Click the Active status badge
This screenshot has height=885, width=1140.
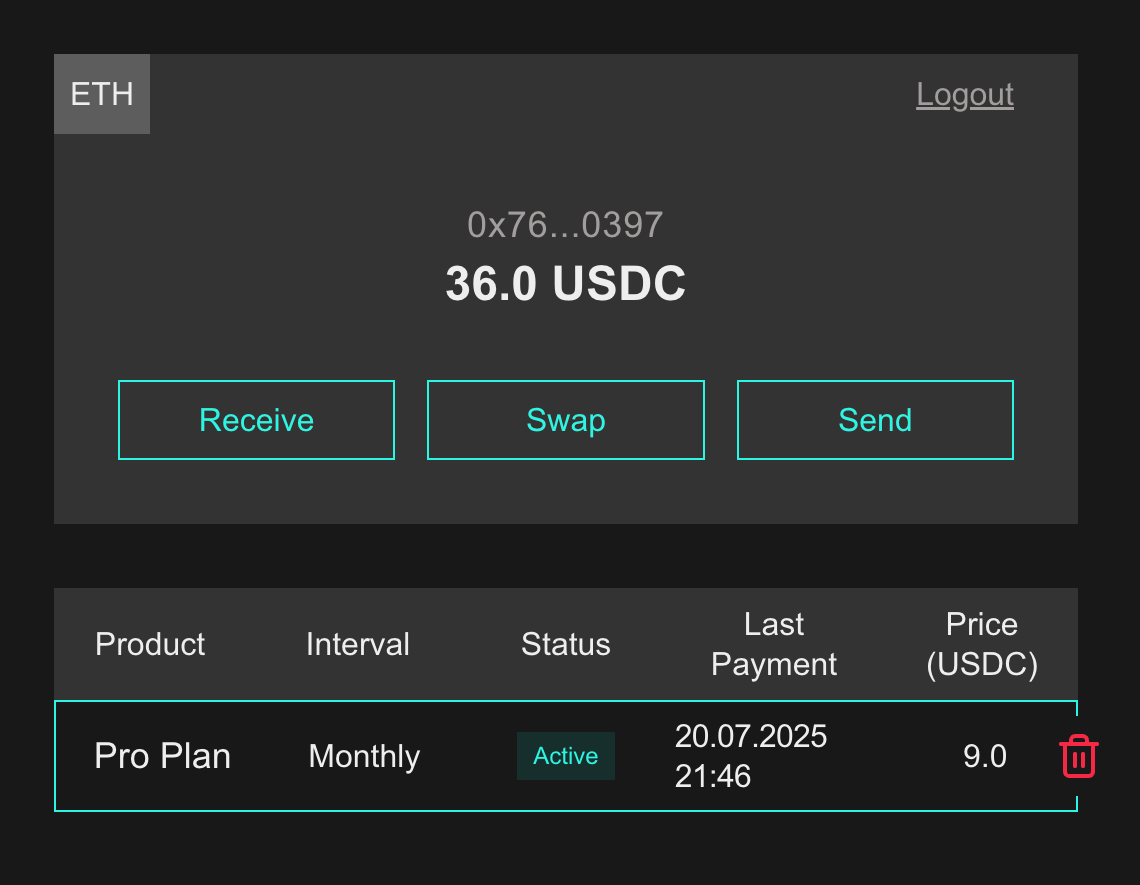click(x=566, y=756)
